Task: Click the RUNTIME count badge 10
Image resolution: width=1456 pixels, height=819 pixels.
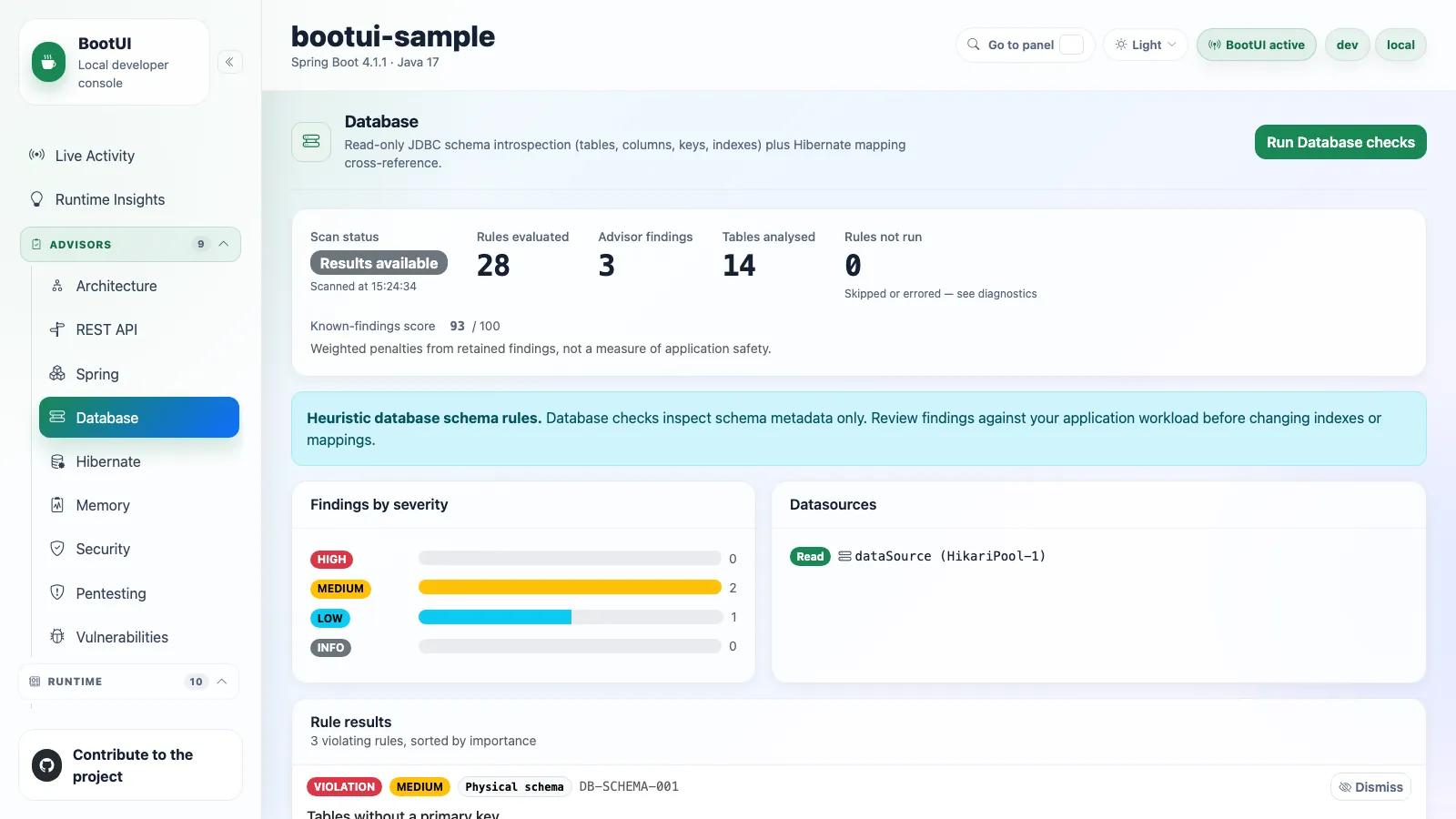Action: pyautogui.click(x=196, y=682)
